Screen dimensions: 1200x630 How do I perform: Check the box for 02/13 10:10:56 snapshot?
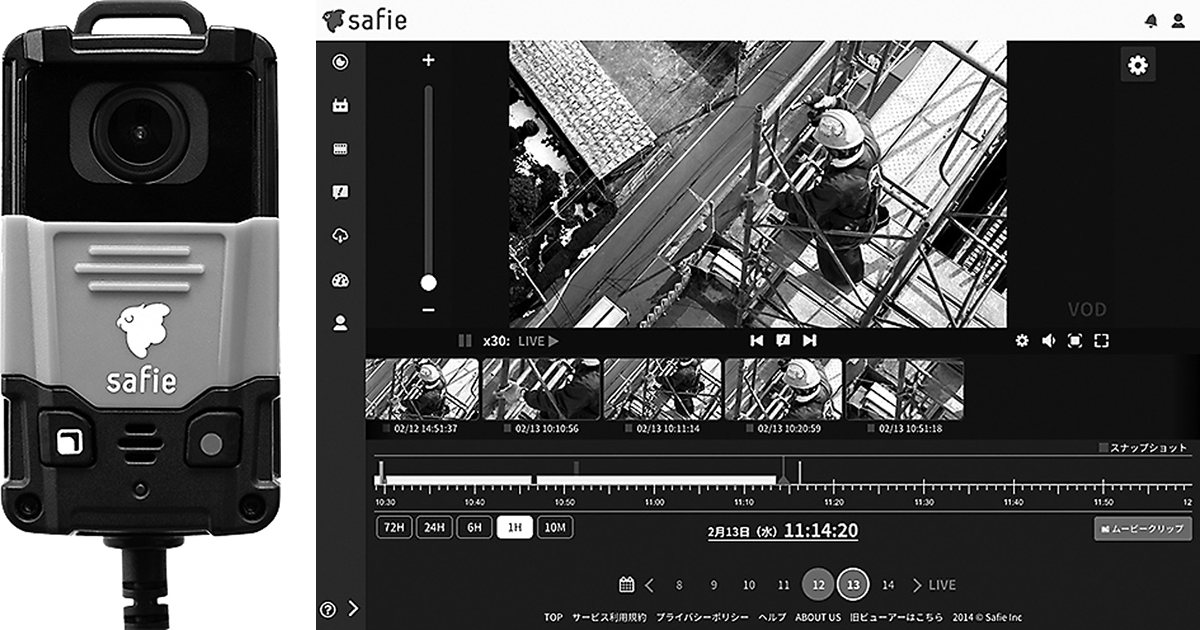507,429
